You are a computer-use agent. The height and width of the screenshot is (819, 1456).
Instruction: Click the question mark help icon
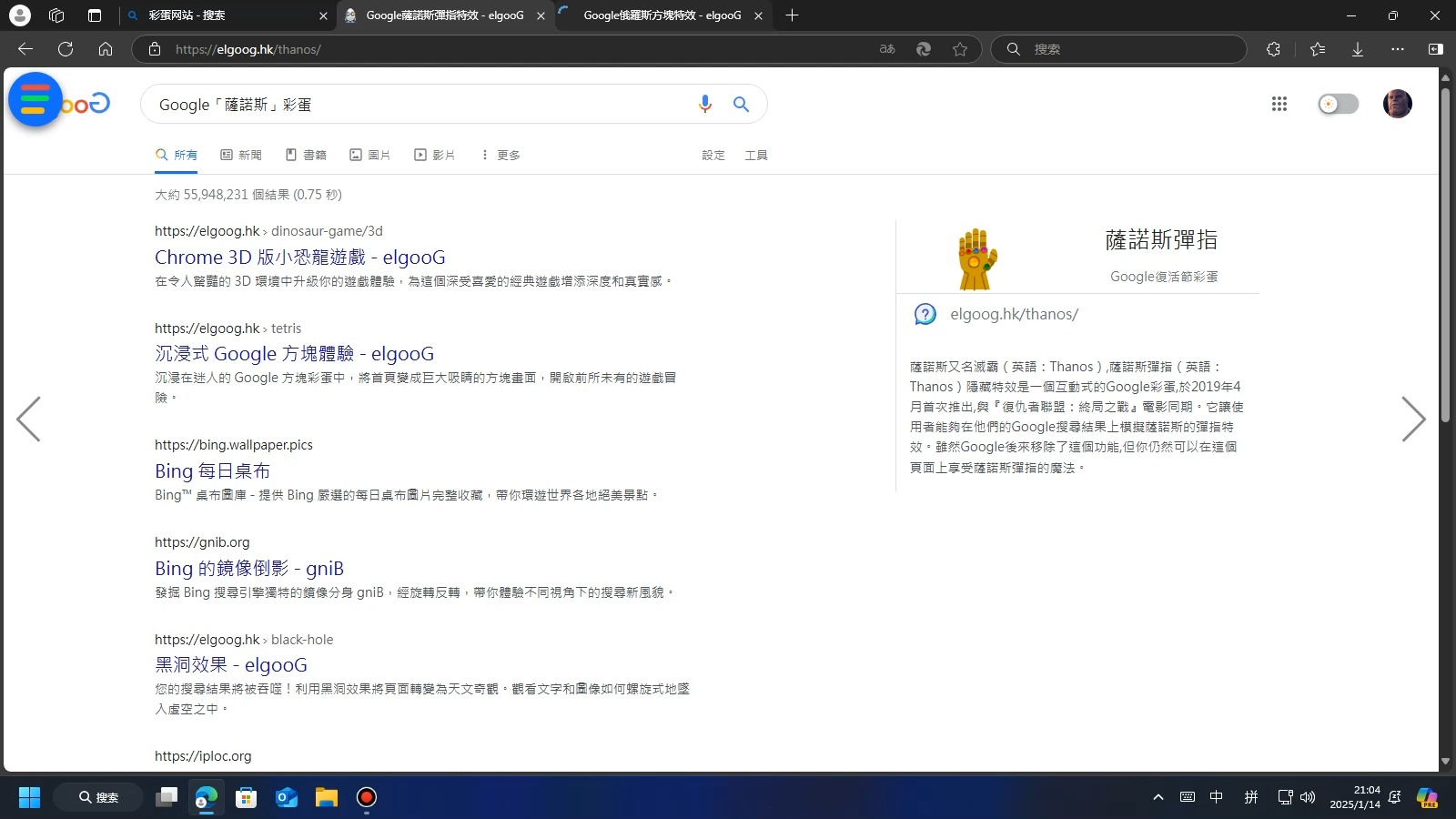coord(925,314)
